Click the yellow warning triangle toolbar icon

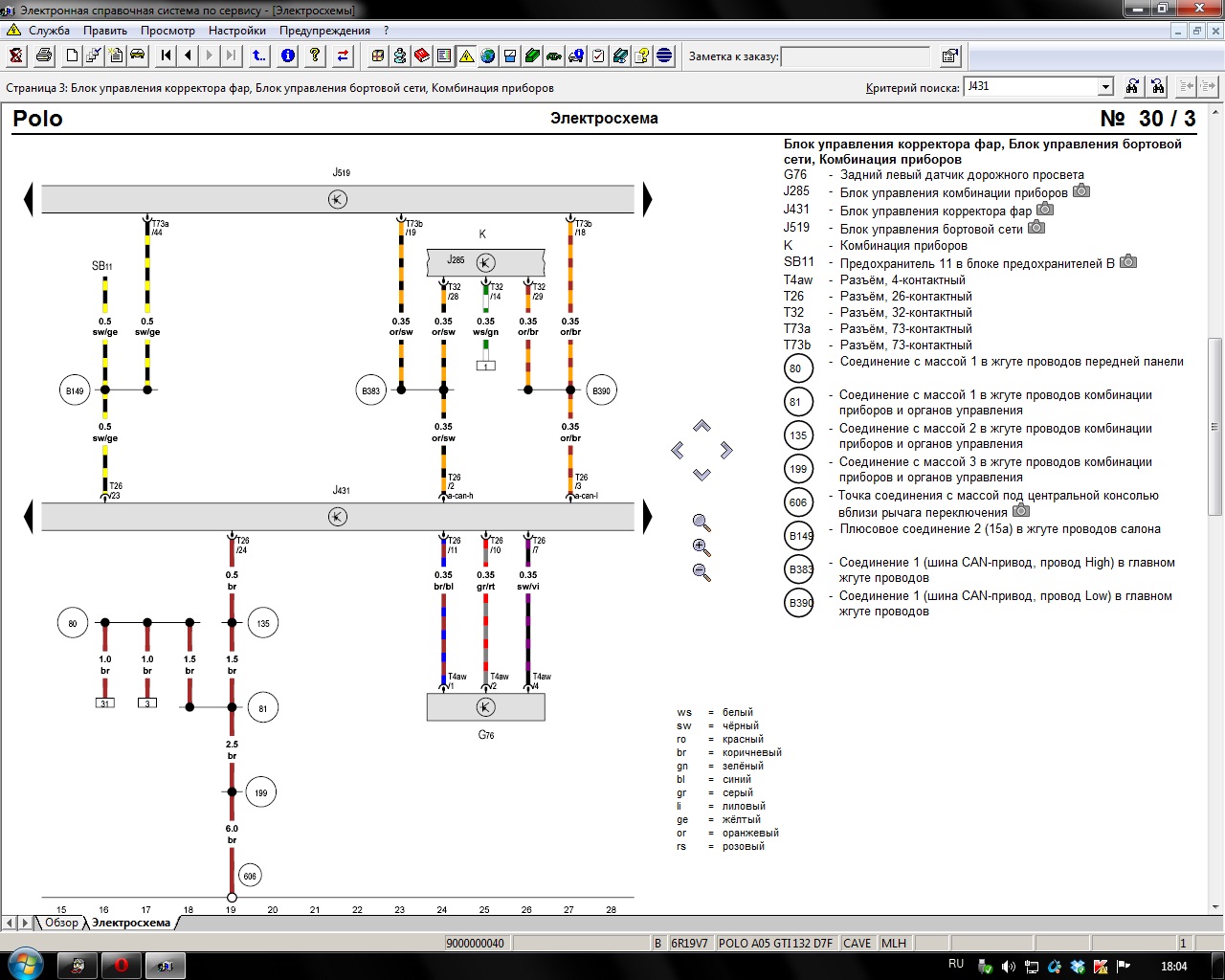466,56
